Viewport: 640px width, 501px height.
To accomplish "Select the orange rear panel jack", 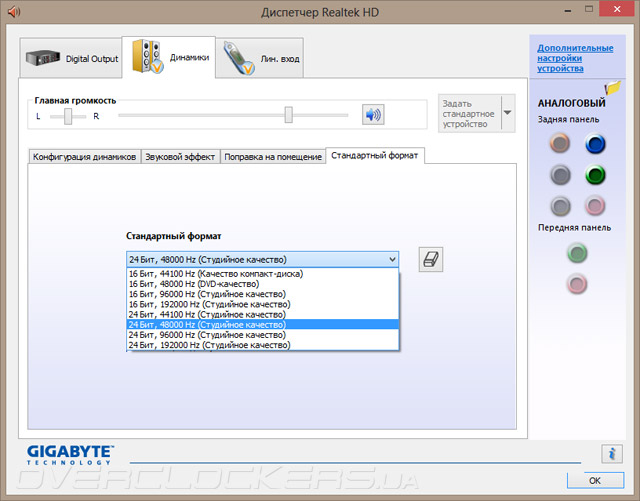I will [560, 143].
